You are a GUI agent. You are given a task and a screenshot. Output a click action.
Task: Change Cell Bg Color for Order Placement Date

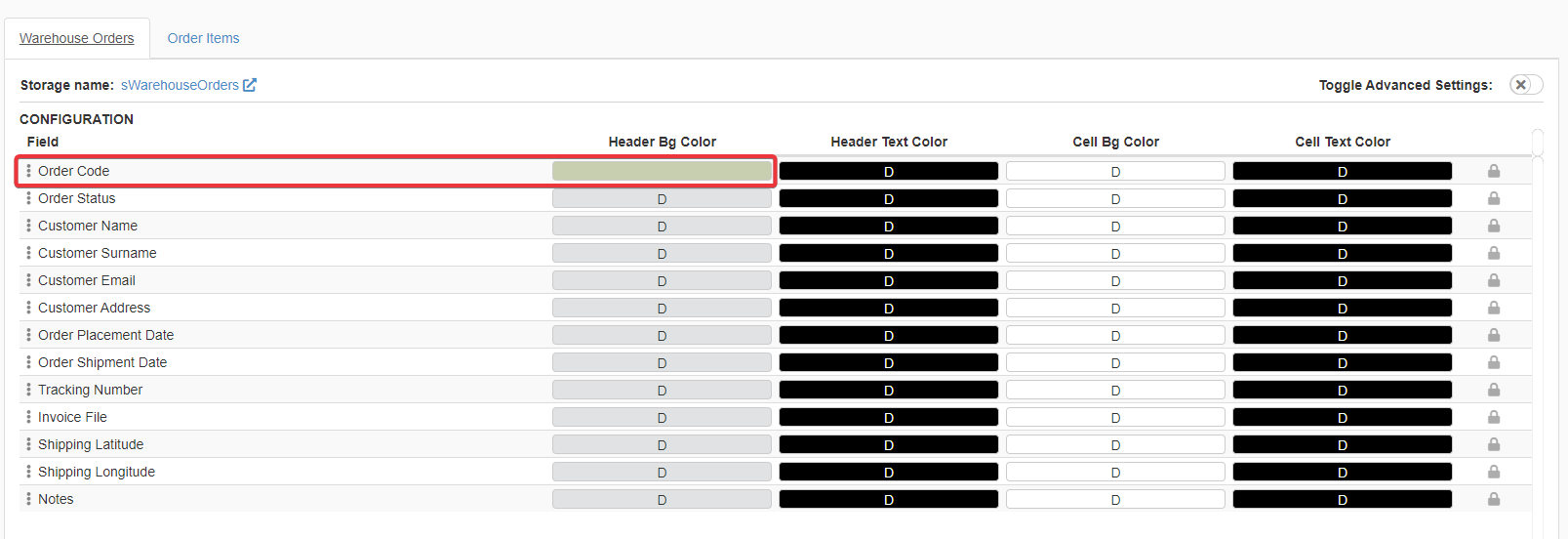coord(1115,335)
